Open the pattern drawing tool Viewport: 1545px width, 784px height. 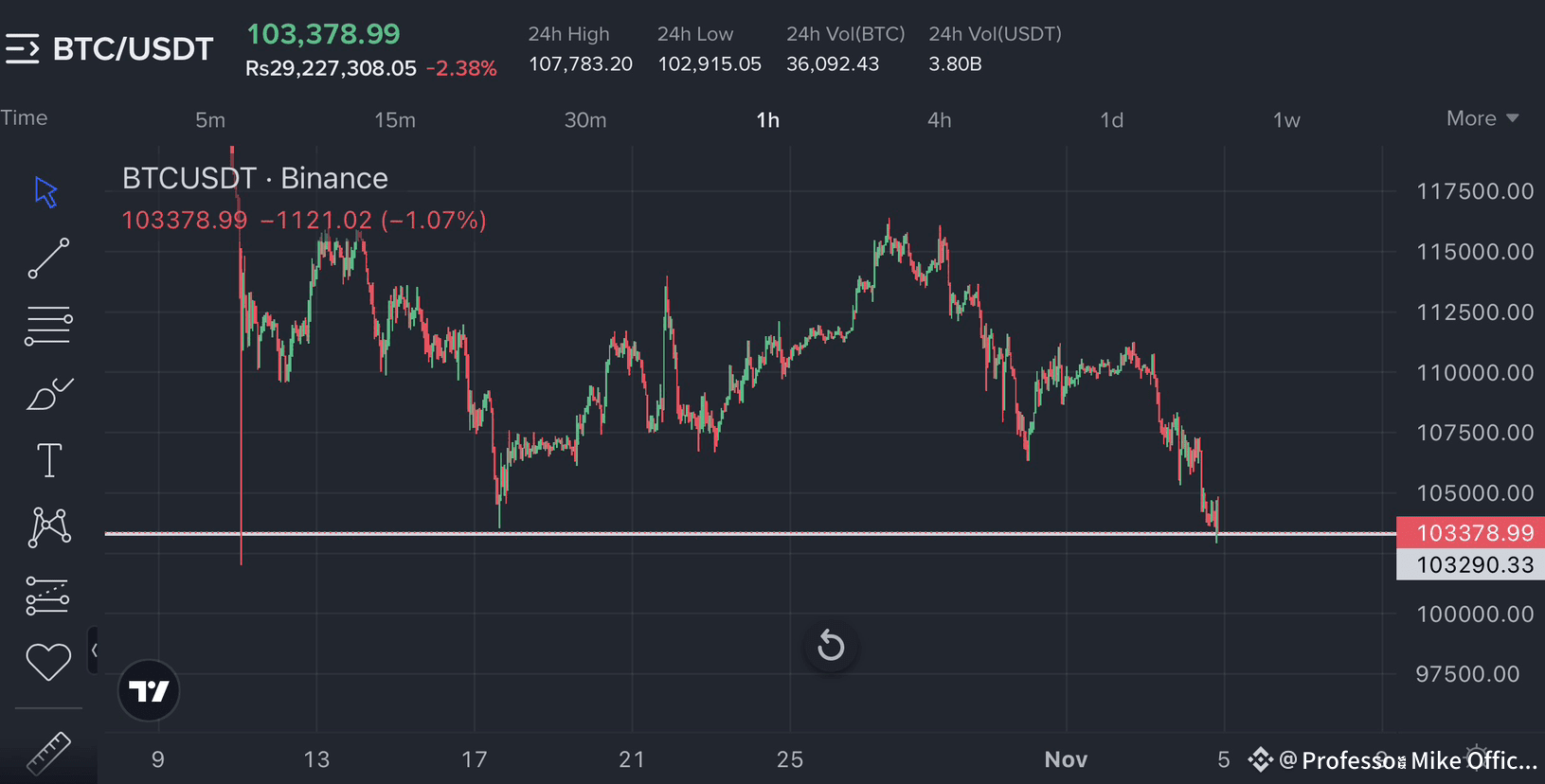(x=49, y=527)
